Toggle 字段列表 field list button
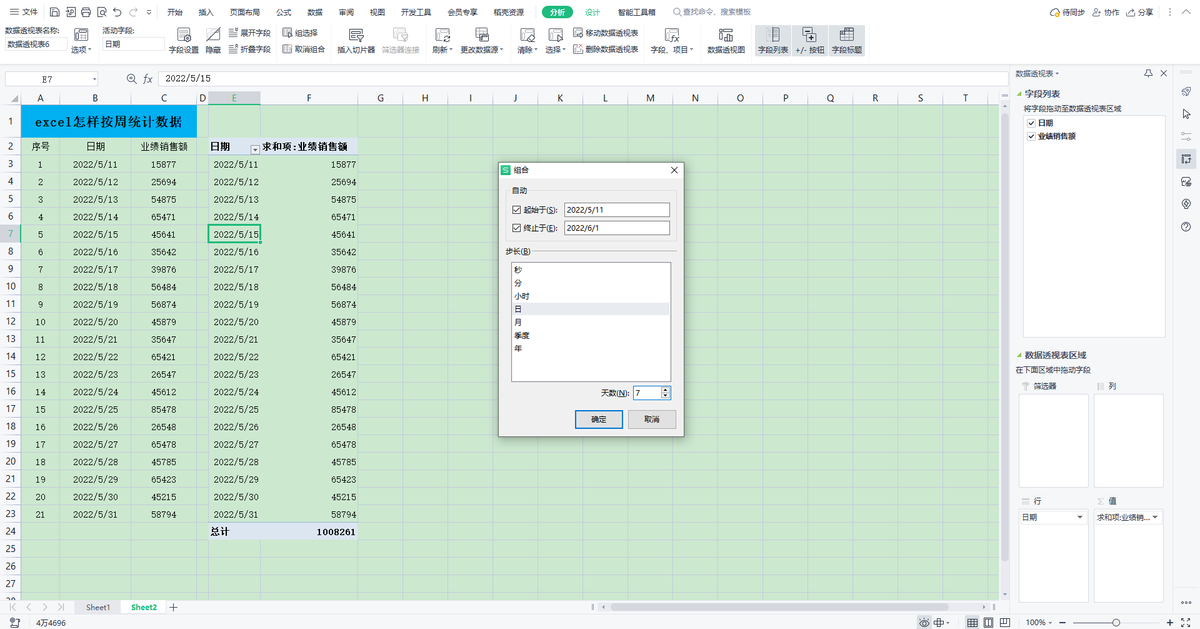This screenshot has height=629, width=1200. coord(772,40)
